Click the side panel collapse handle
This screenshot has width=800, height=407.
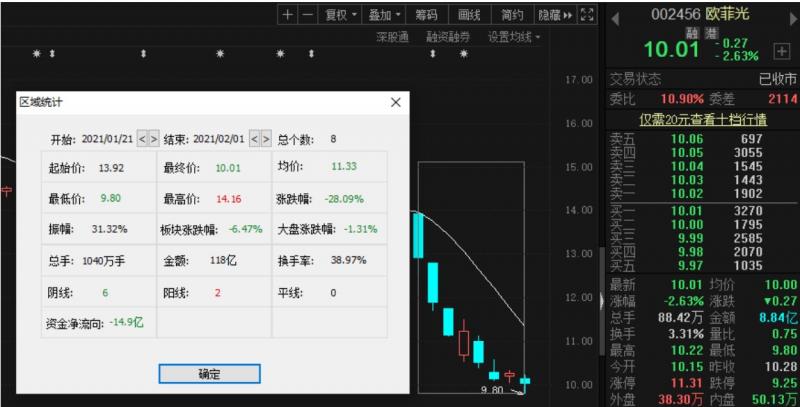click(x=602, y=301)
